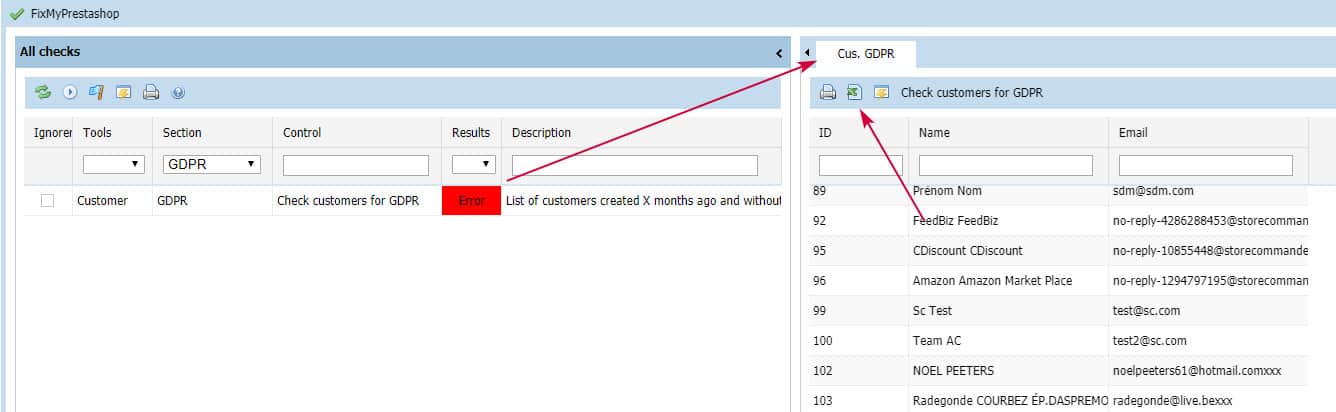Viewport: 1336px width, 412px height.
Task: Open the Tools filter dropdown
Action: pos(113,164)
